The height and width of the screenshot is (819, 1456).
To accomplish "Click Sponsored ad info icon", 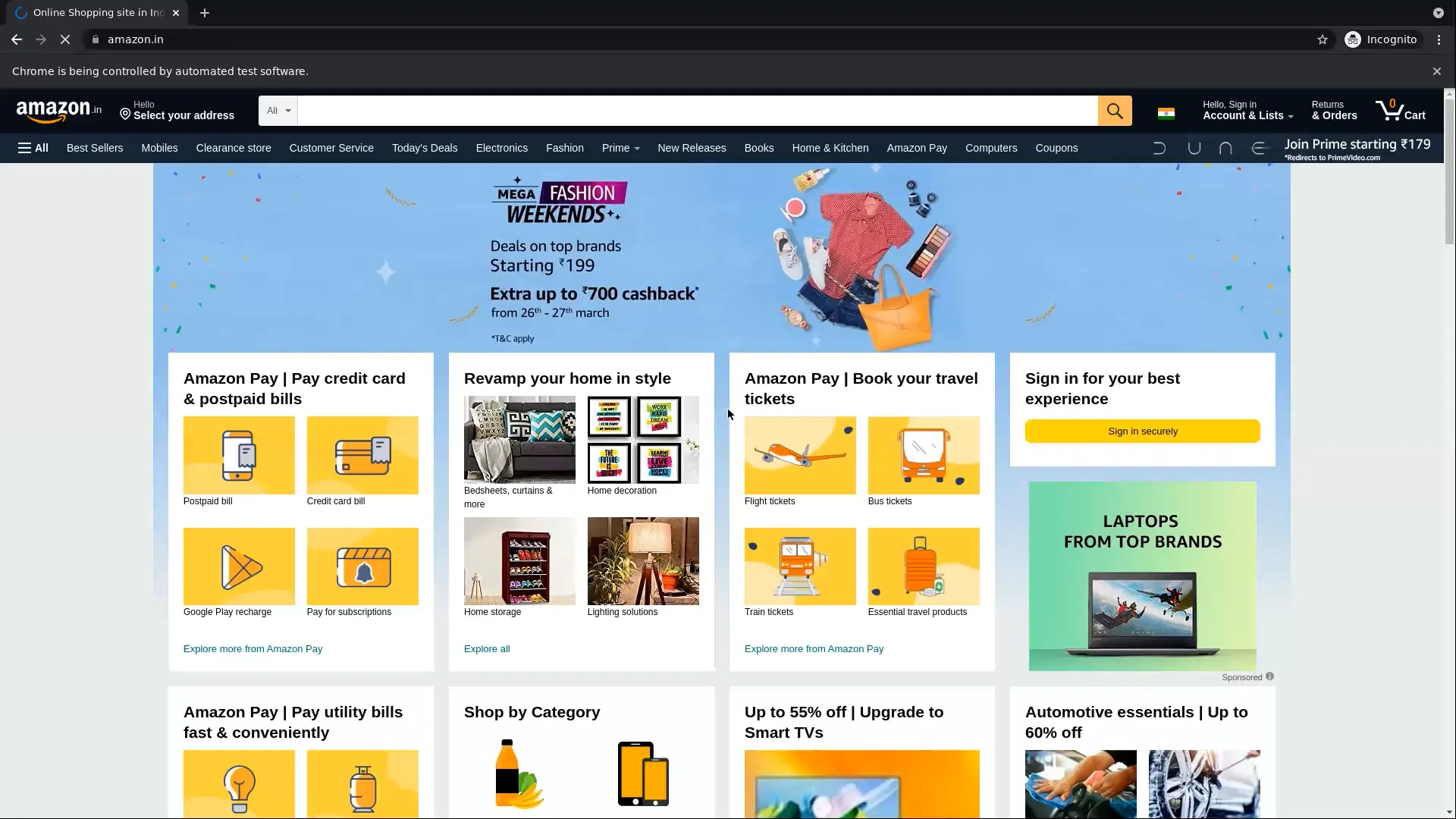I will 1269,676.
